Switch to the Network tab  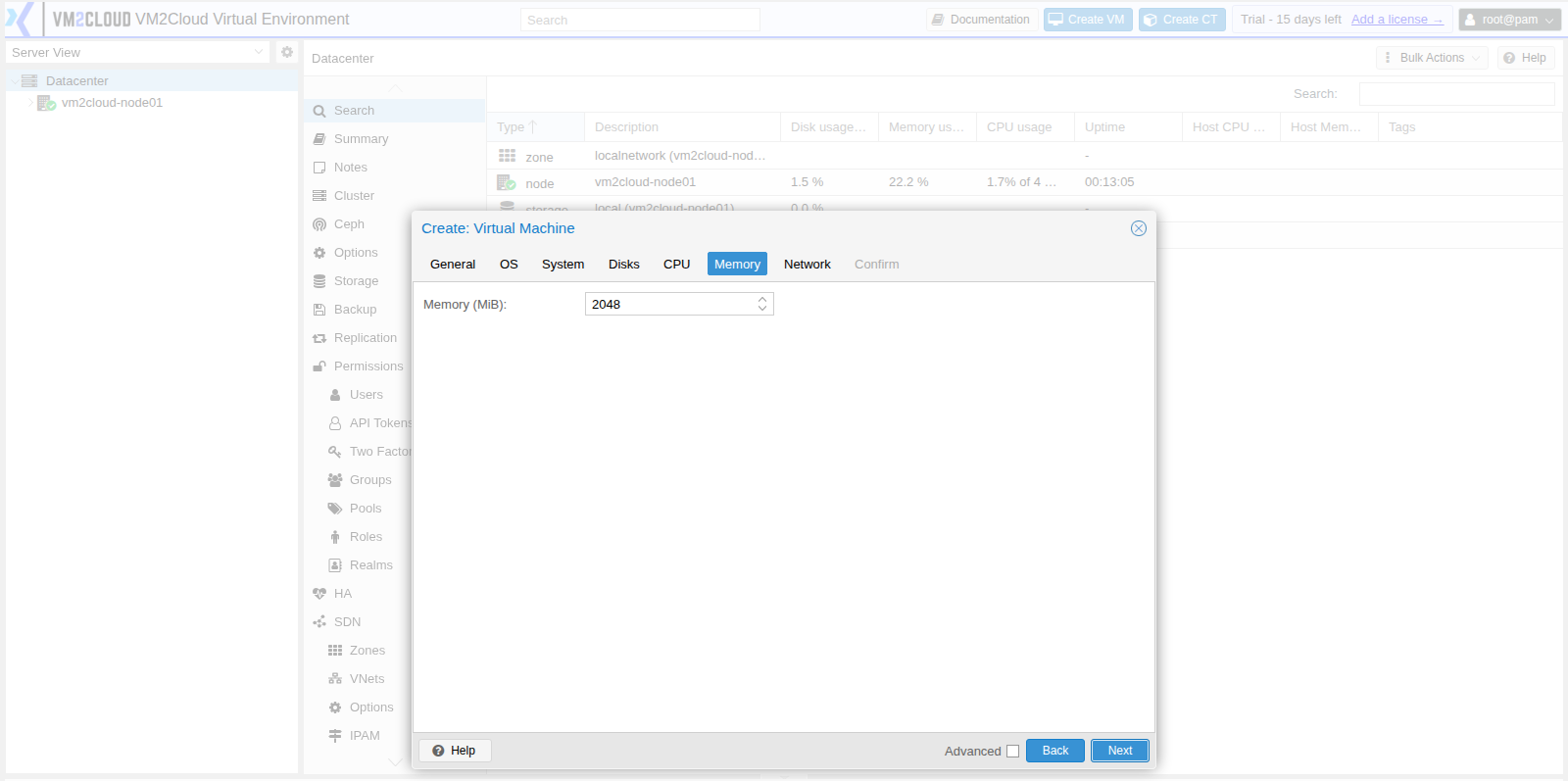click(808, 265)
